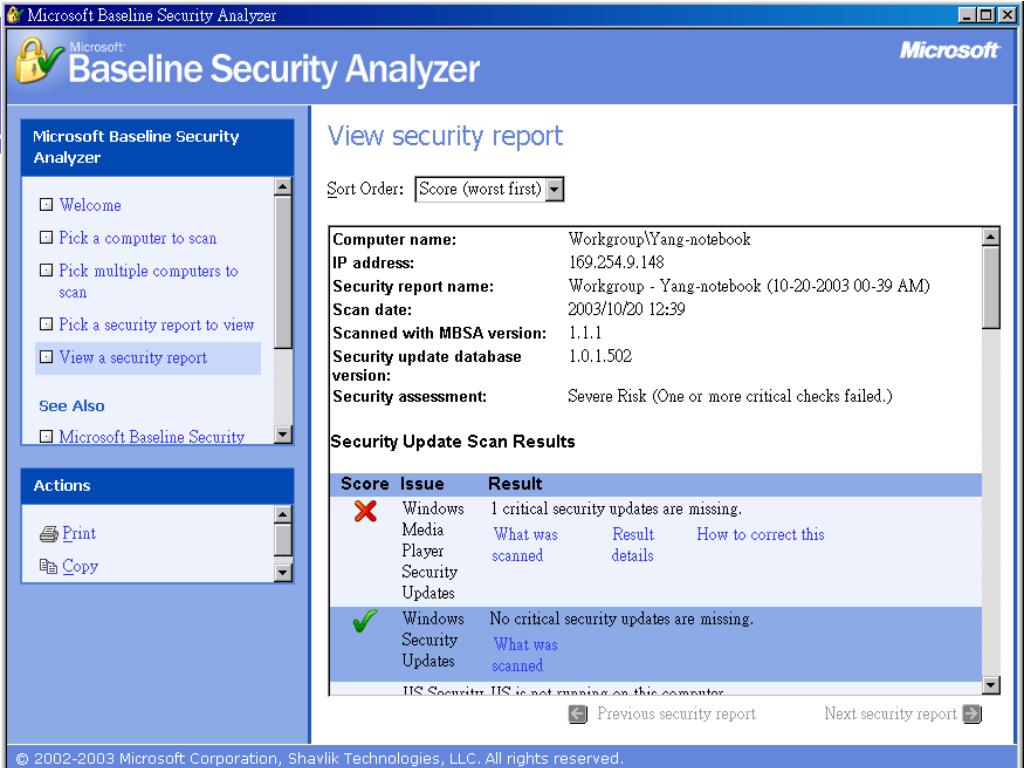Click the Result column header

(515, 484)
